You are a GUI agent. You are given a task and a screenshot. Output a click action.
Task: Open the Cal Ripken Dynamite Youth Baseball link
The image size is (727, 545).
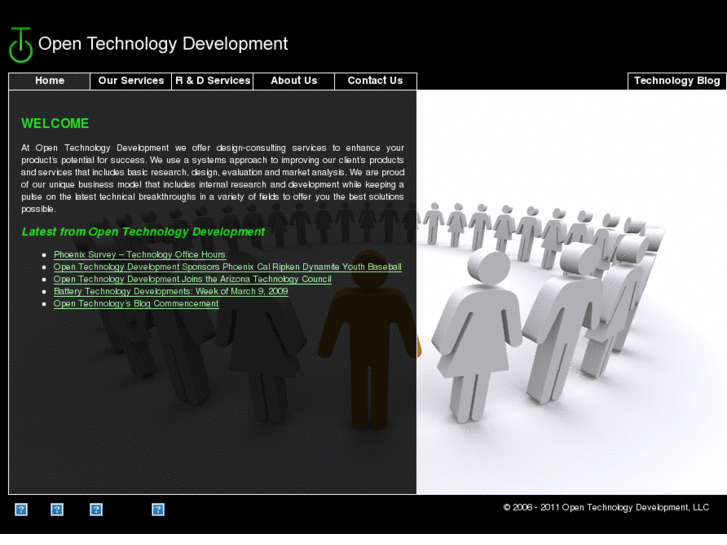coord(227,267)
